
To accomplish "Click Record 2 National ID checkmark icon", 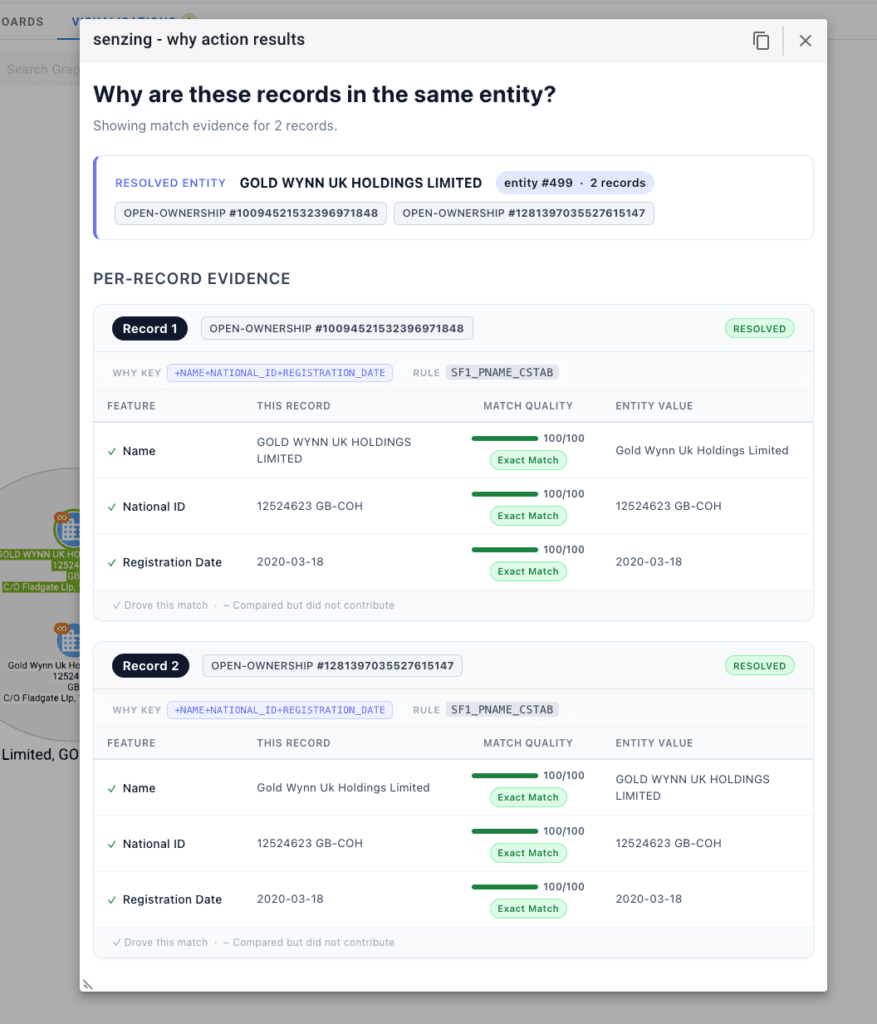I will pyautogui.click(x=112, y=844).
